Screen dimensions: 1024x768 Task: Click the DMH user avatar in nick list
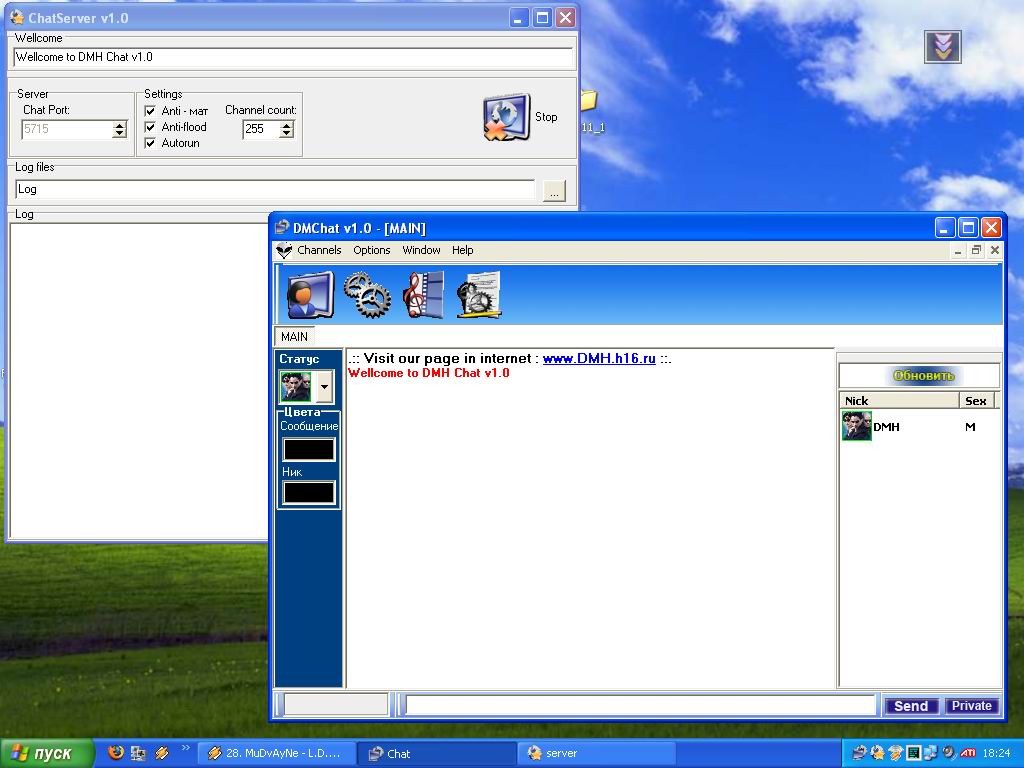click(856, 427)
